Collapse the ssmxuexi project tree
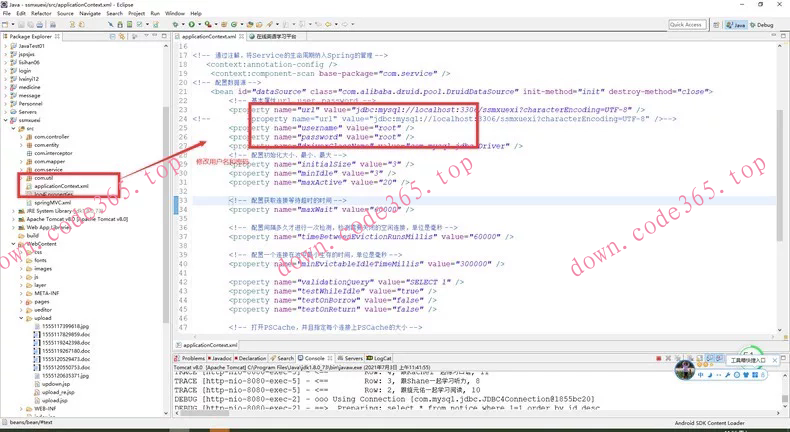790x432 pixels. pos(6,120)
